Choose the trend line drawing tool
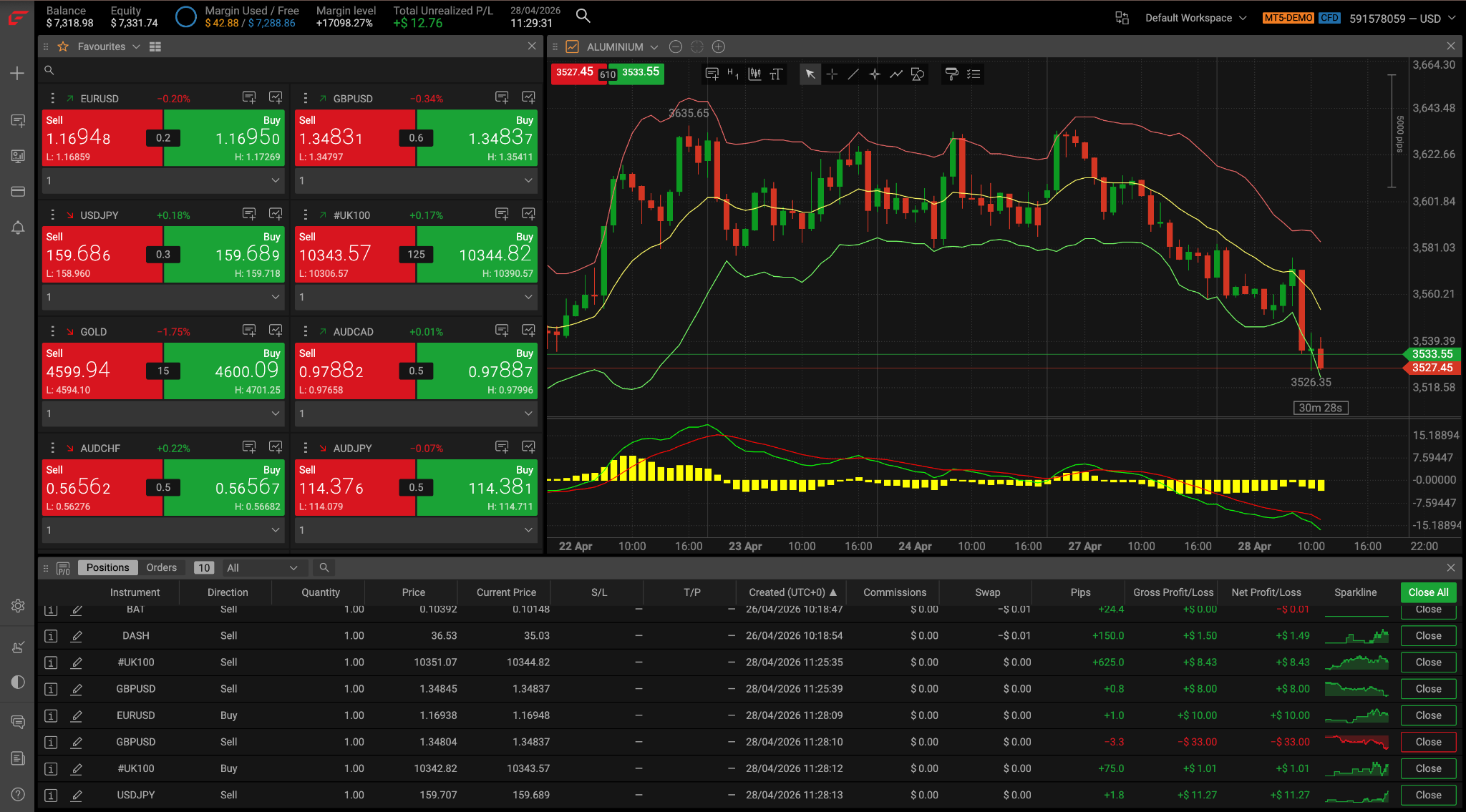1466x812 pixels. 853,74
